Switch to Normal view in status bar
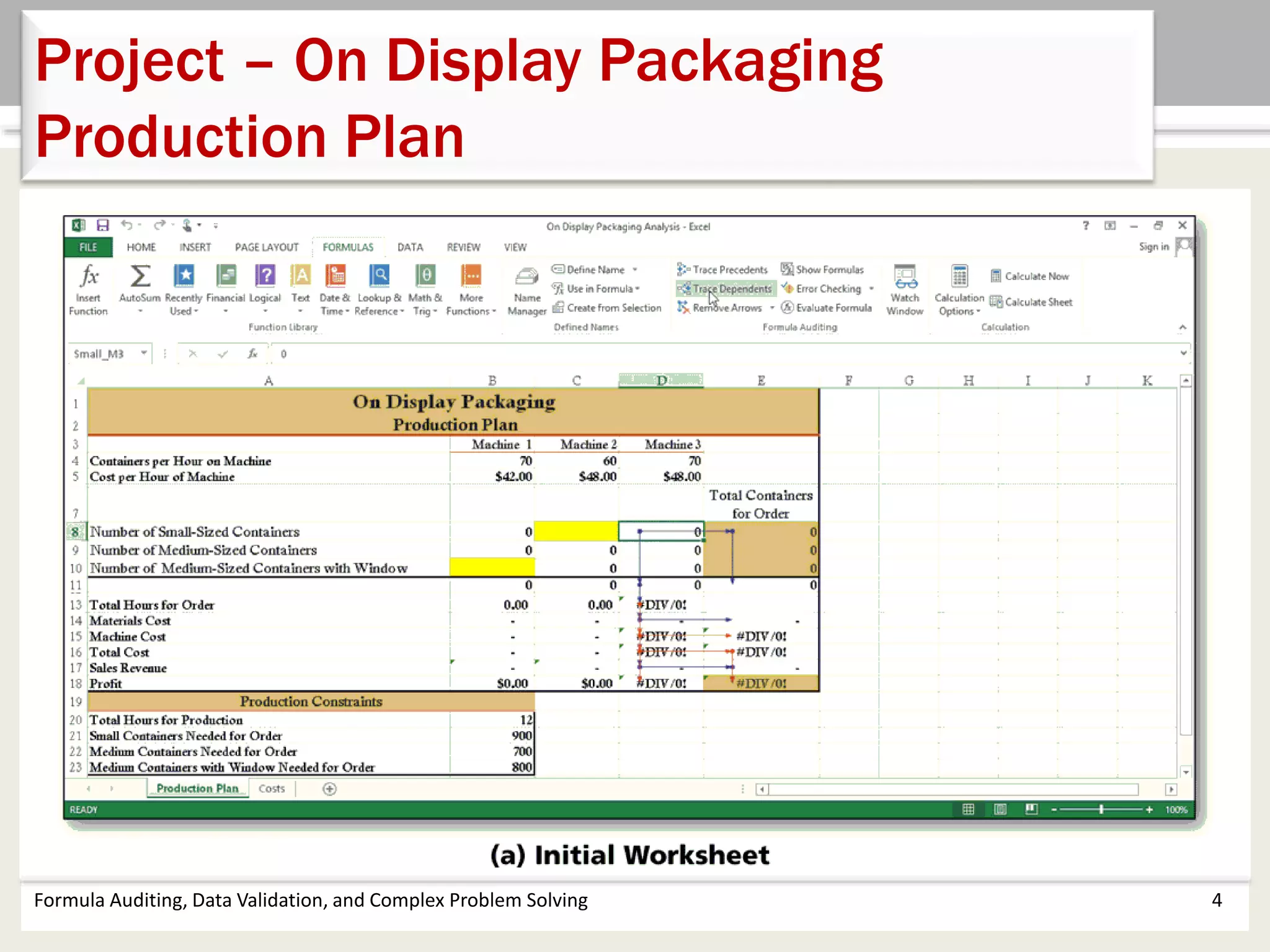 (968, 809)
